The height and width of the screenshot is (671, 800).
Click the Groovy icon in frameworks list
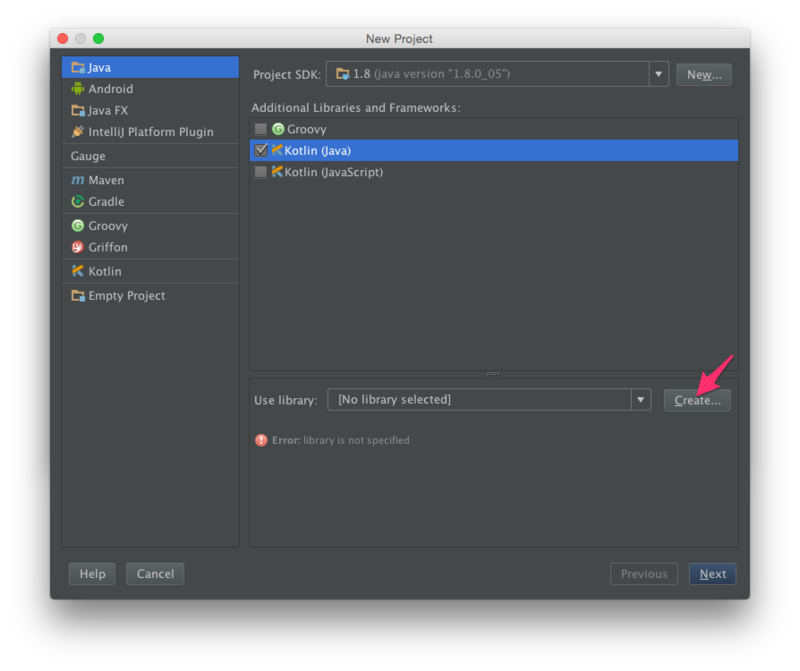click(278, 129)
